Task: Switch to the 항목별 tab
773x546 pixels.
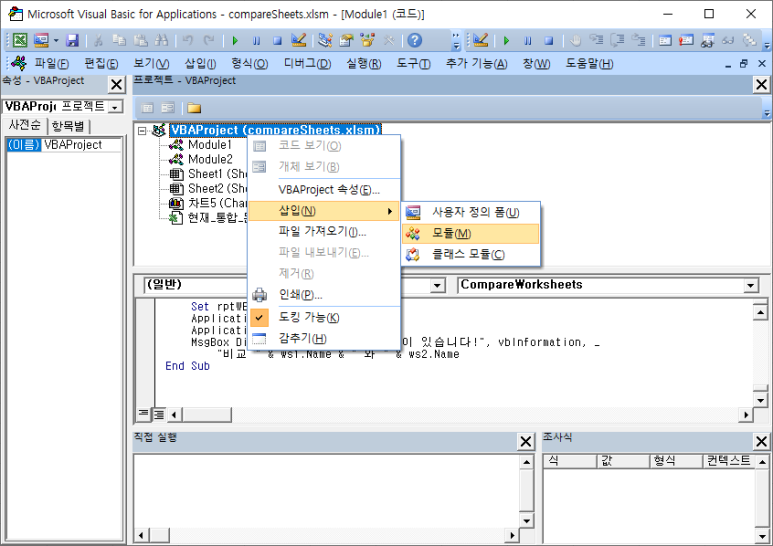Action: coord(68,126)
